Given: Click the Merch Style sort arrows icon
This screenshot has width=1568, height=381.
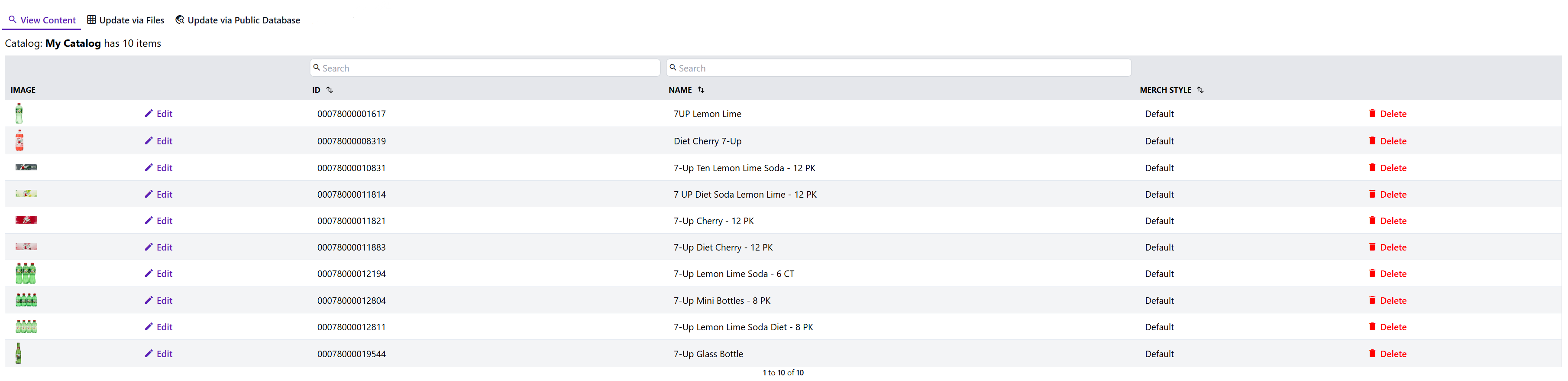Looking at the screenshot, I should (x=1200, y=90).
